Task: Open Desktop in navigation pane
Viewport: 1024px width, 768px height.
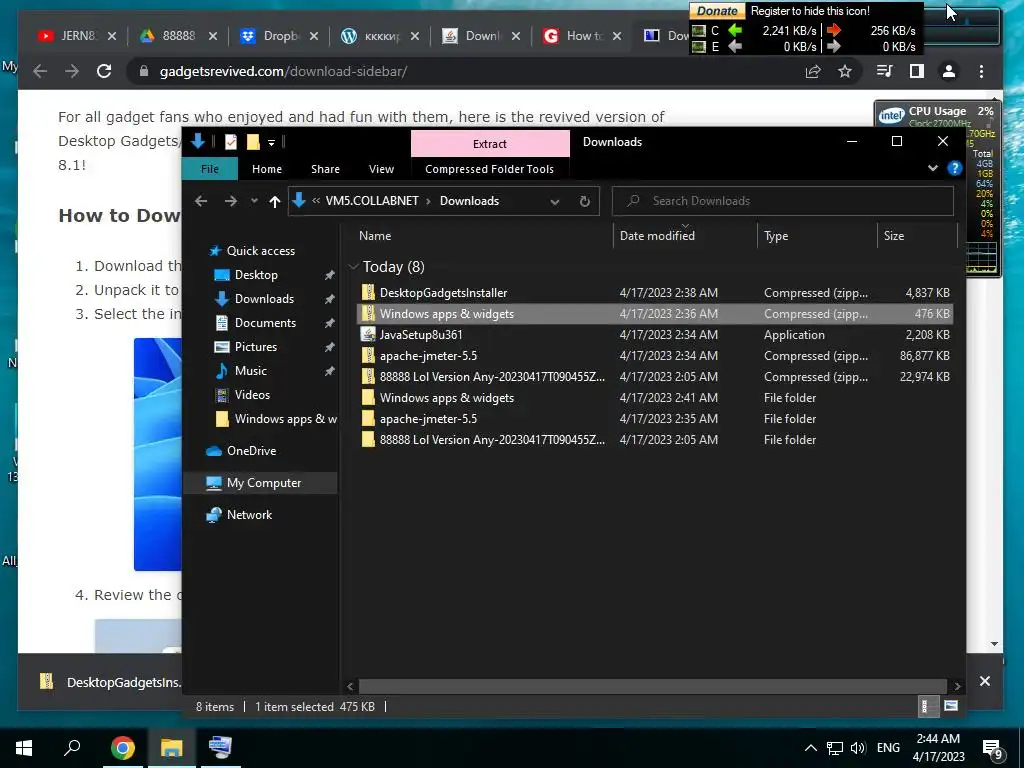Action: [256, 275]
